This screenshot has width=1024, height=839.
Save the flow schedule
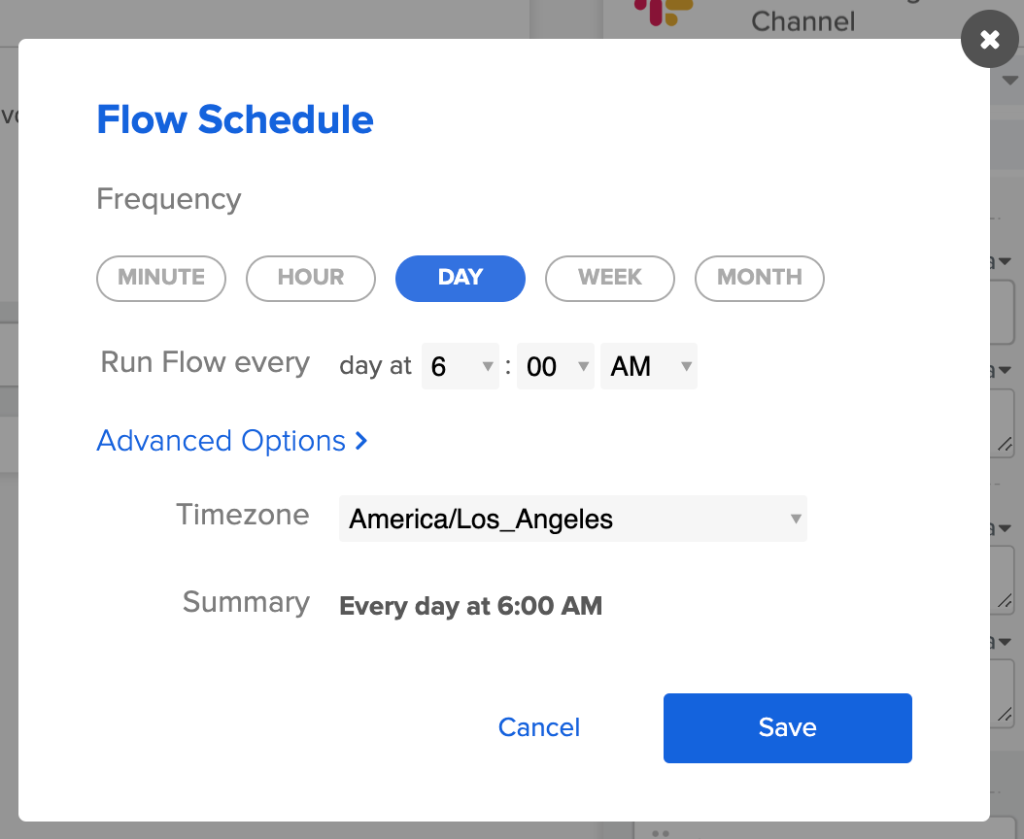tap(787, 728)
